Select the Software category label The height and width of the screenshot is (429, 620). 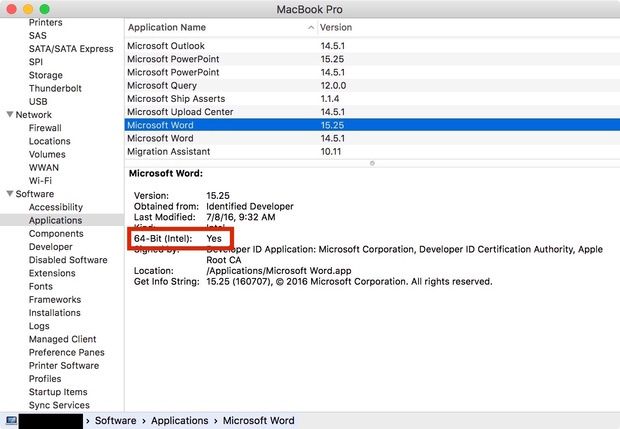point(35,194)
